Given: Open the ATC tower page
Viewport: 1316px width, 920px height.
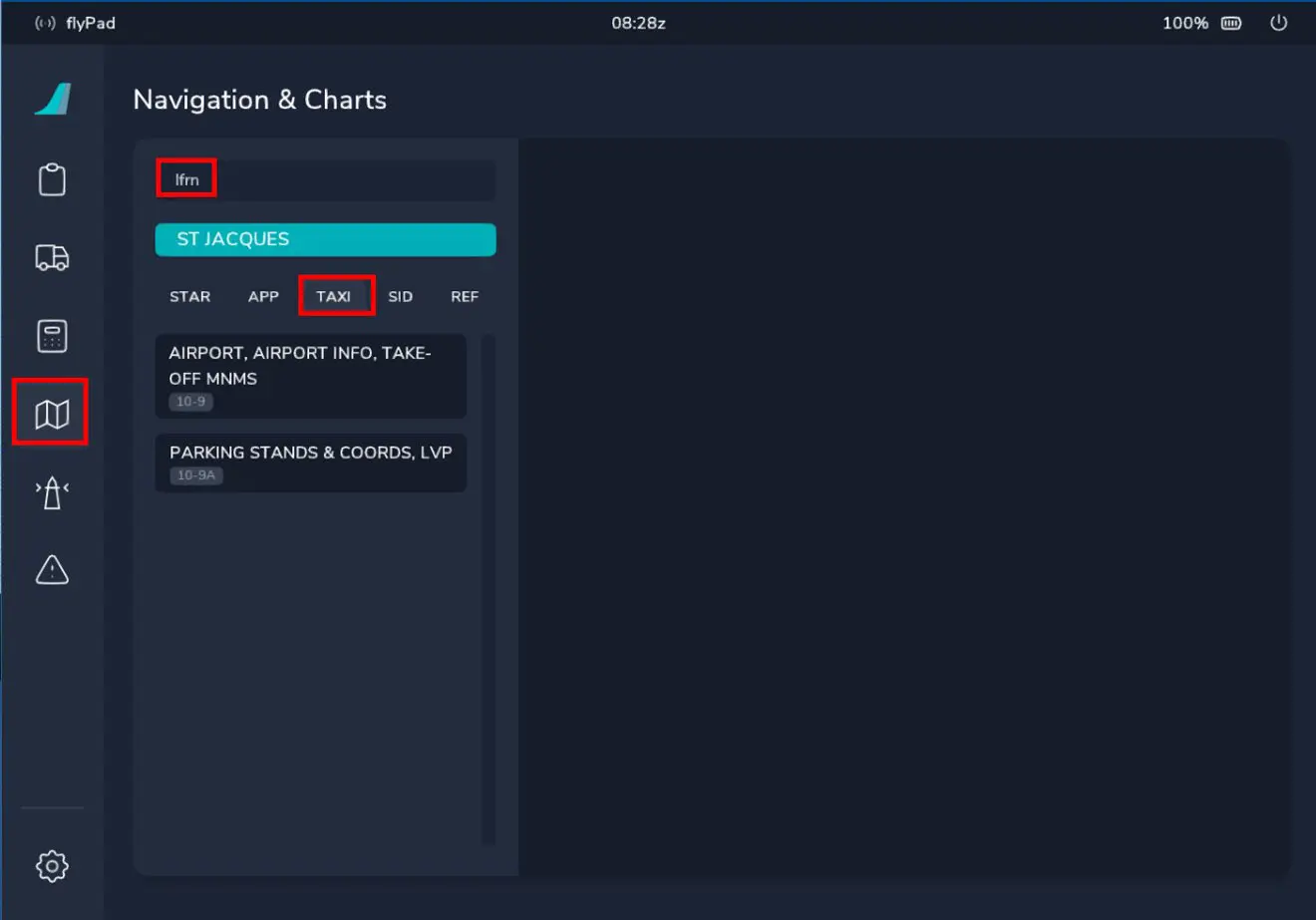Looking at the screenshot, I should tap(52, 492).
